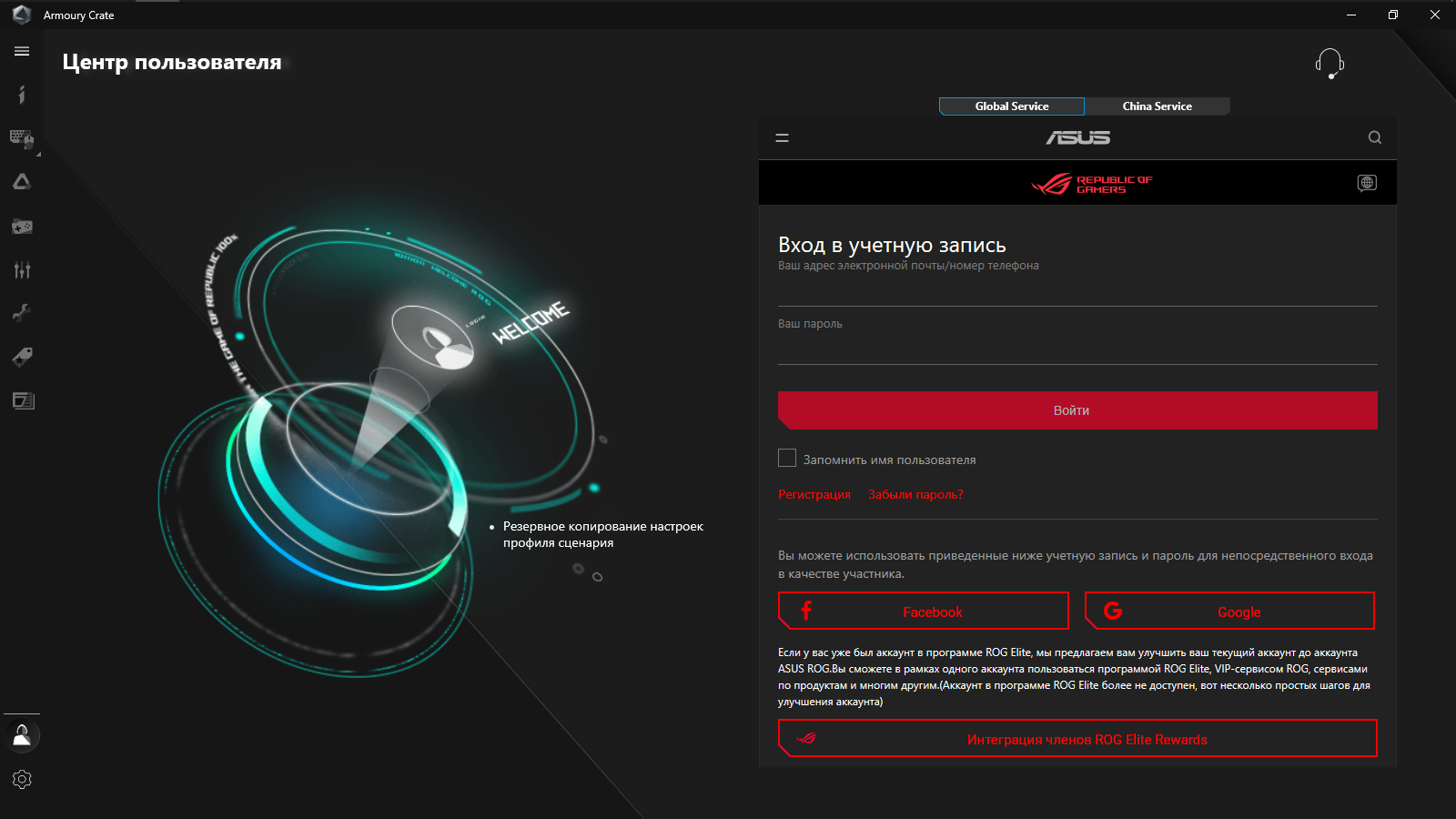Select the performance sliders icon in sidebar

click(x=22, y=269)
